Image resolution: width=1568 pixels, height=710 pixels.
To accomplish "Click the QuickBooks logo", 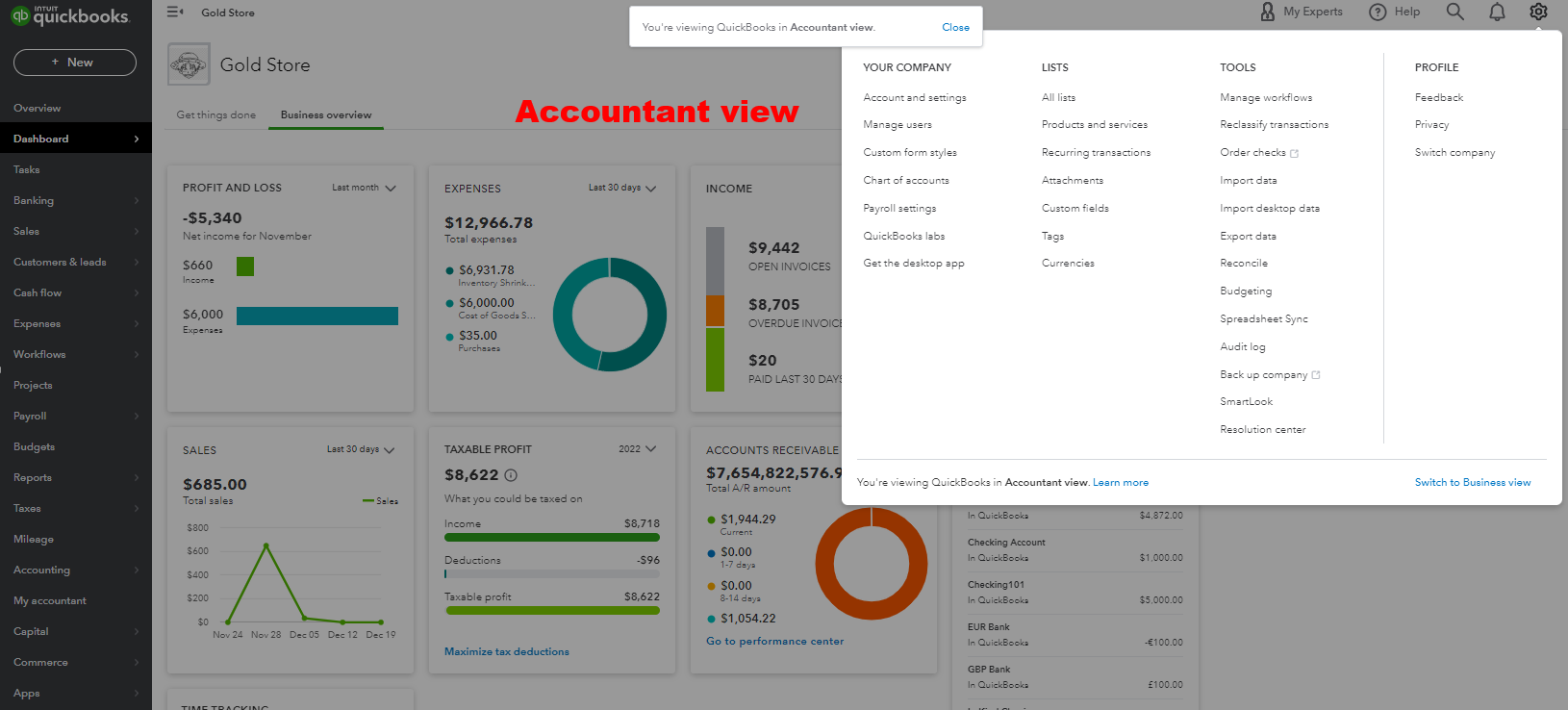I will [x=69, y=14].
